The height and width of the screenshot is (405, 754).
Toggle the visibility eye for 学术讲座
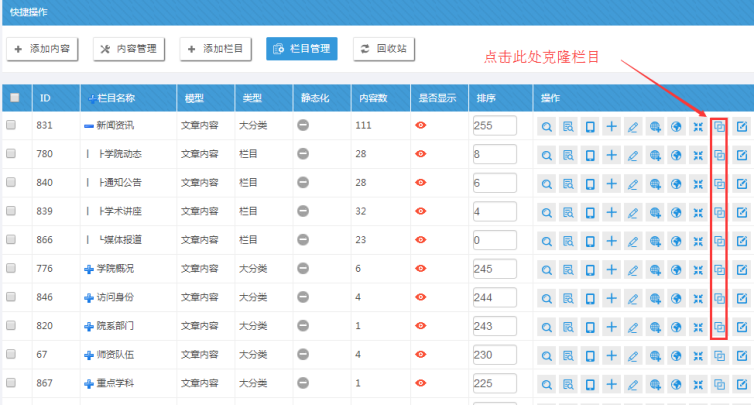(421, 212)
